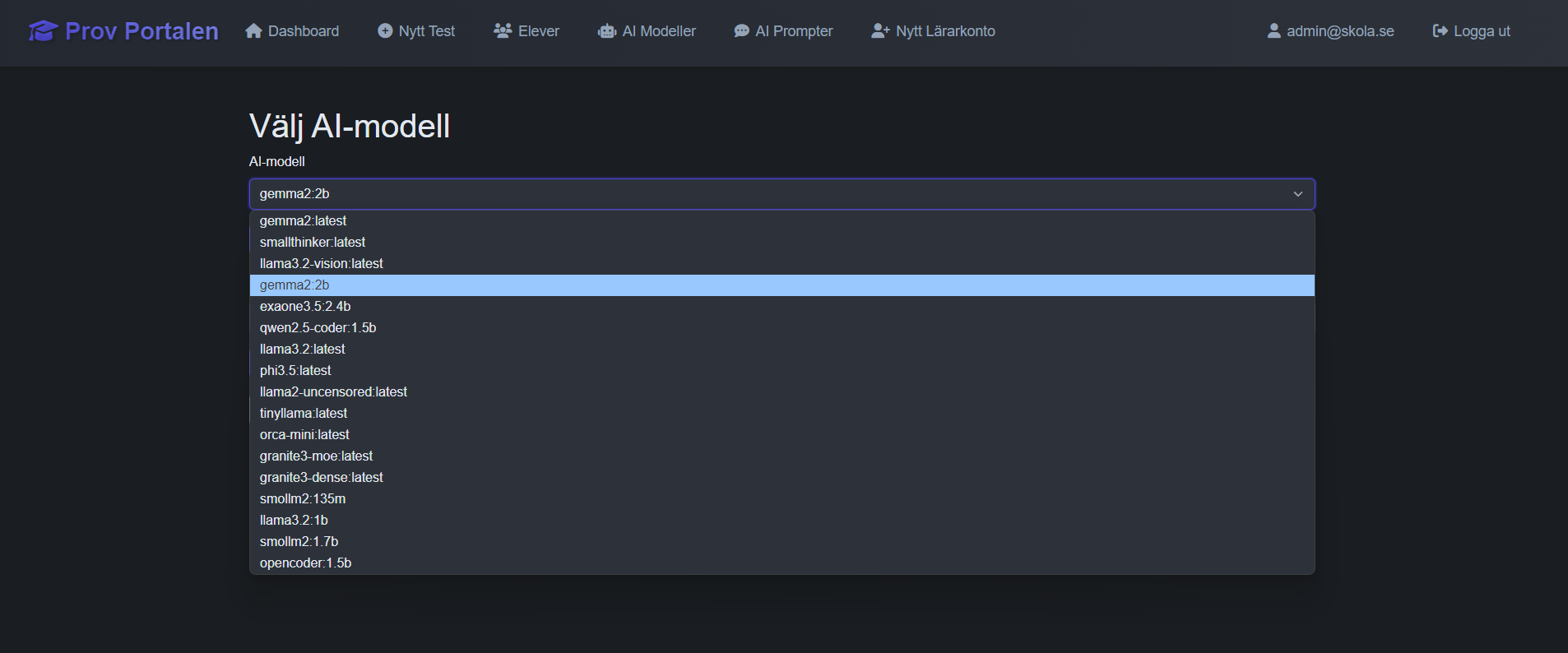Click the AI-modell field label
This screenshot has height=653, width=1568.
277,162
